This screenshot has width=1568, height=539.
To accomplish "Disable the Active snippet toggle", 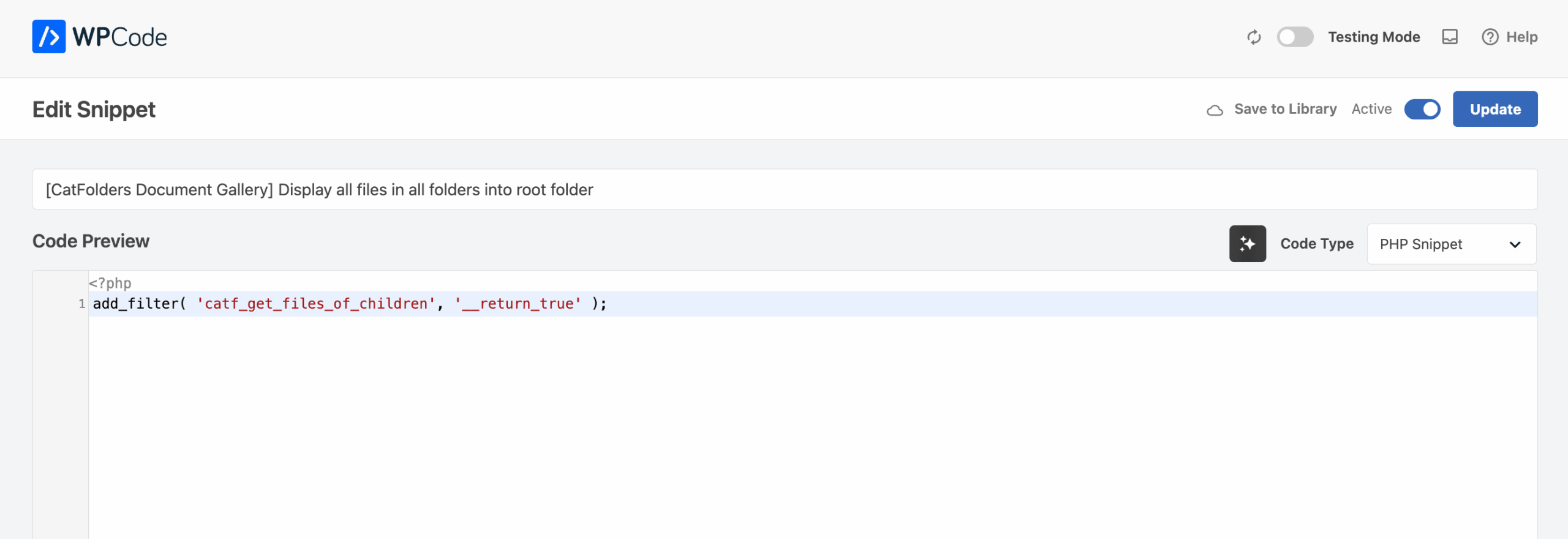I will 1422,110.
